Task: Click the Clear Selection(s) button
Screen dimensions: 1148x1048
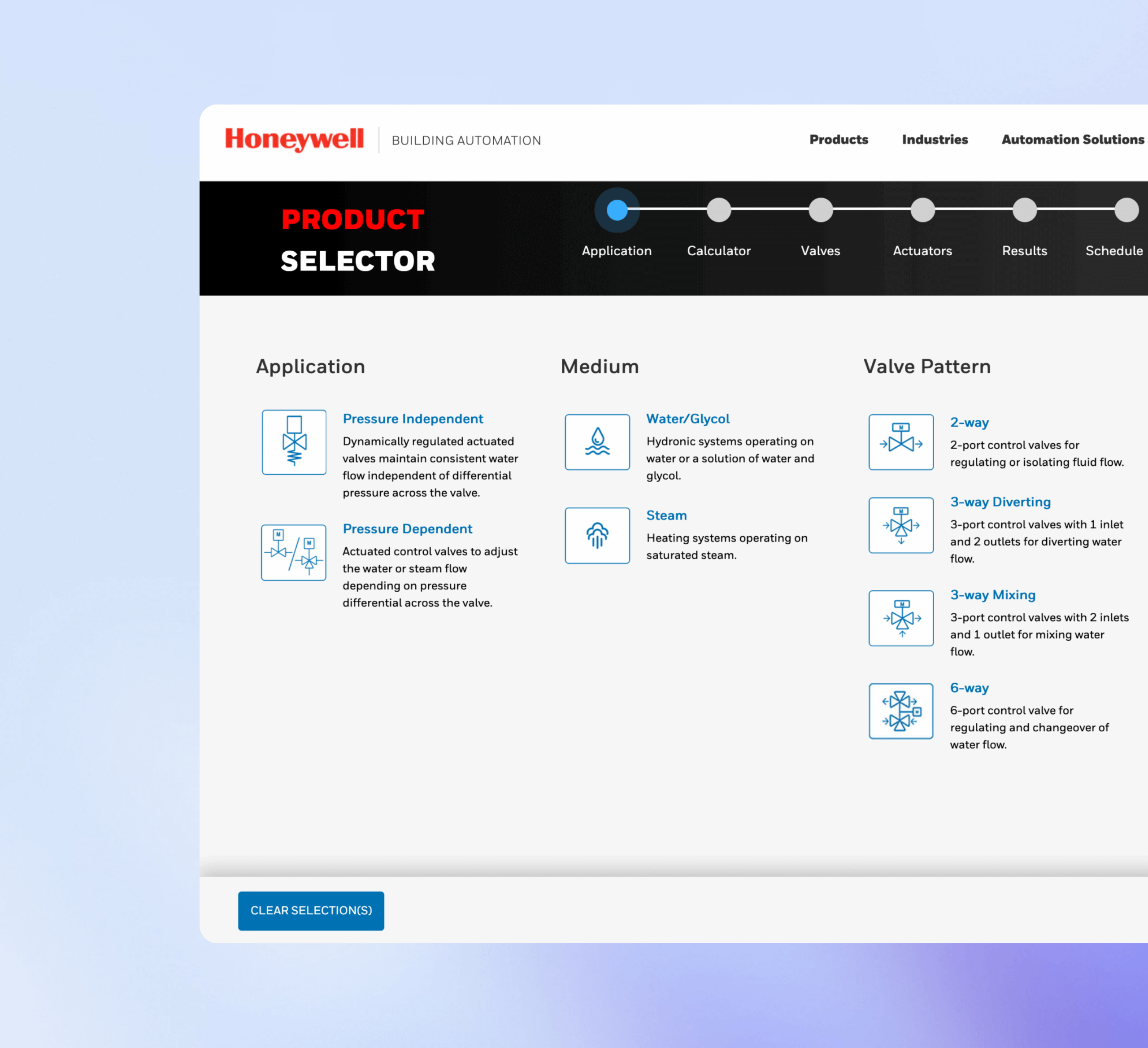Action: pyautogui.click(x=311, y=911)
